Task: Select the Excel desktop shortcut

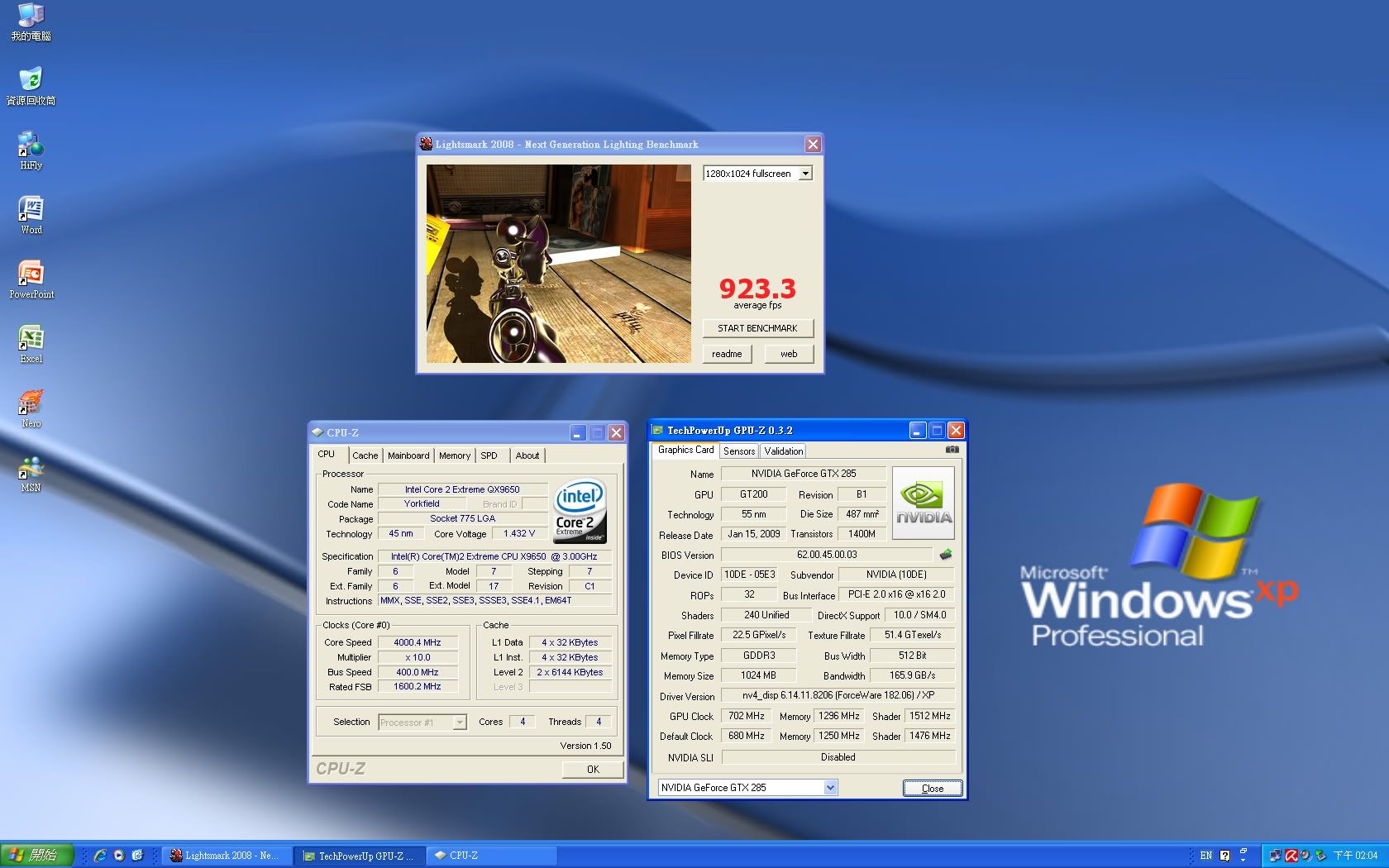Action: pos(31,344)
